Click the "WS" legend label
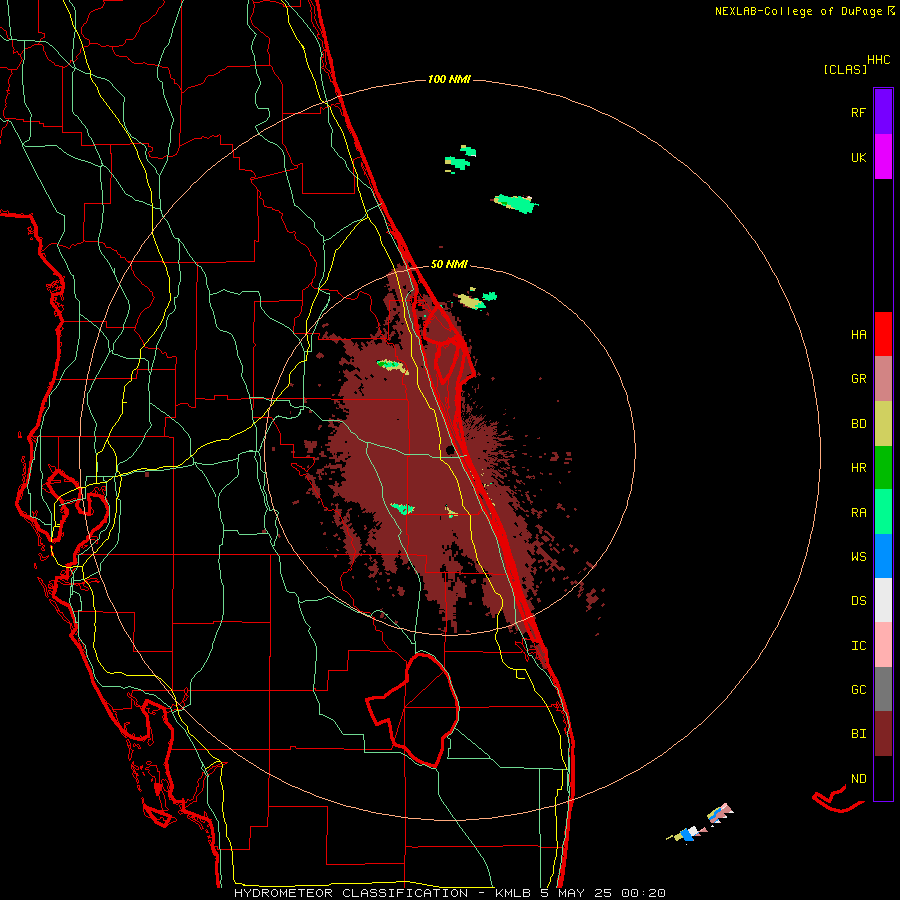The width and height of the screenshot is (900, 900). tap(858, 557)
